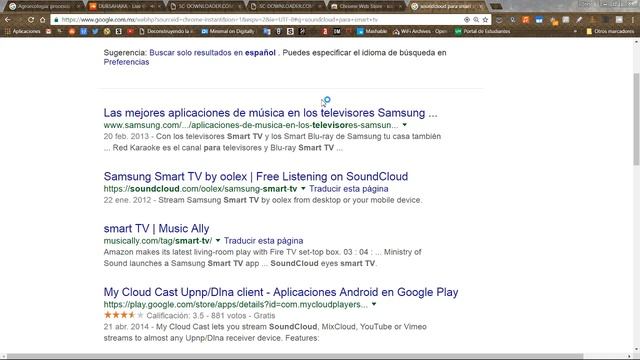Expand dropdown arrow next to play.google.com URL
Viewport: 640px width, 360px height.
(x=374, y=304)
